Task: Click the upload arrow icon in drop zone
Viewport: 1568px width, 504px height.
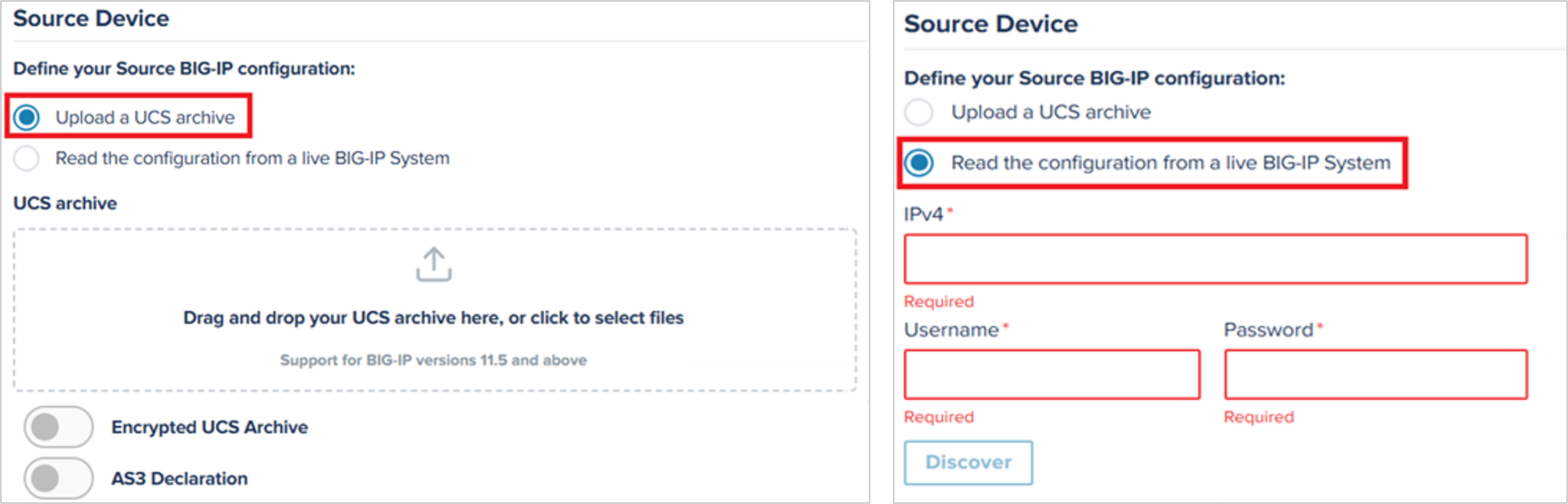Action: point(433,264)
